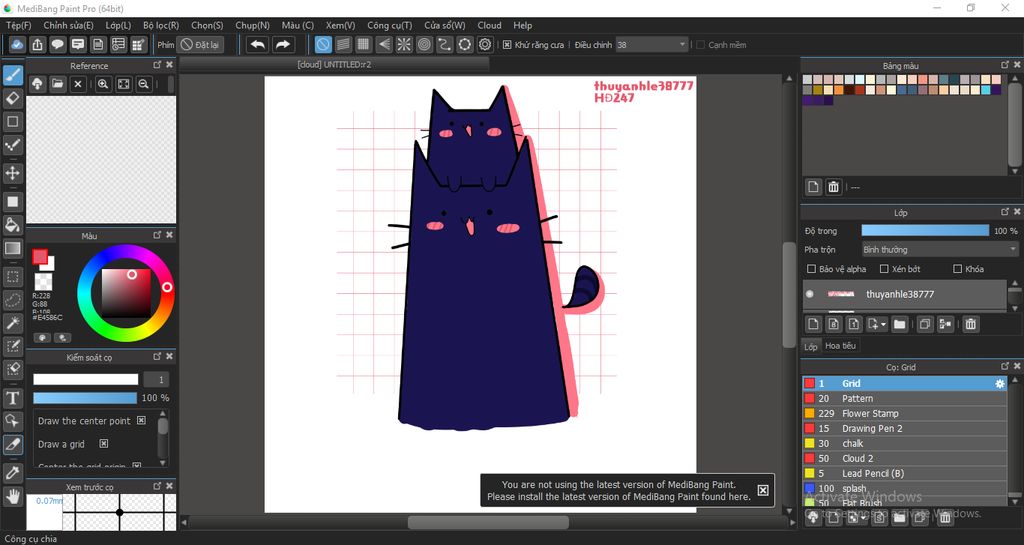Open Lớp(L) menu
The image size is (1024, 545).
click(118, 25)
